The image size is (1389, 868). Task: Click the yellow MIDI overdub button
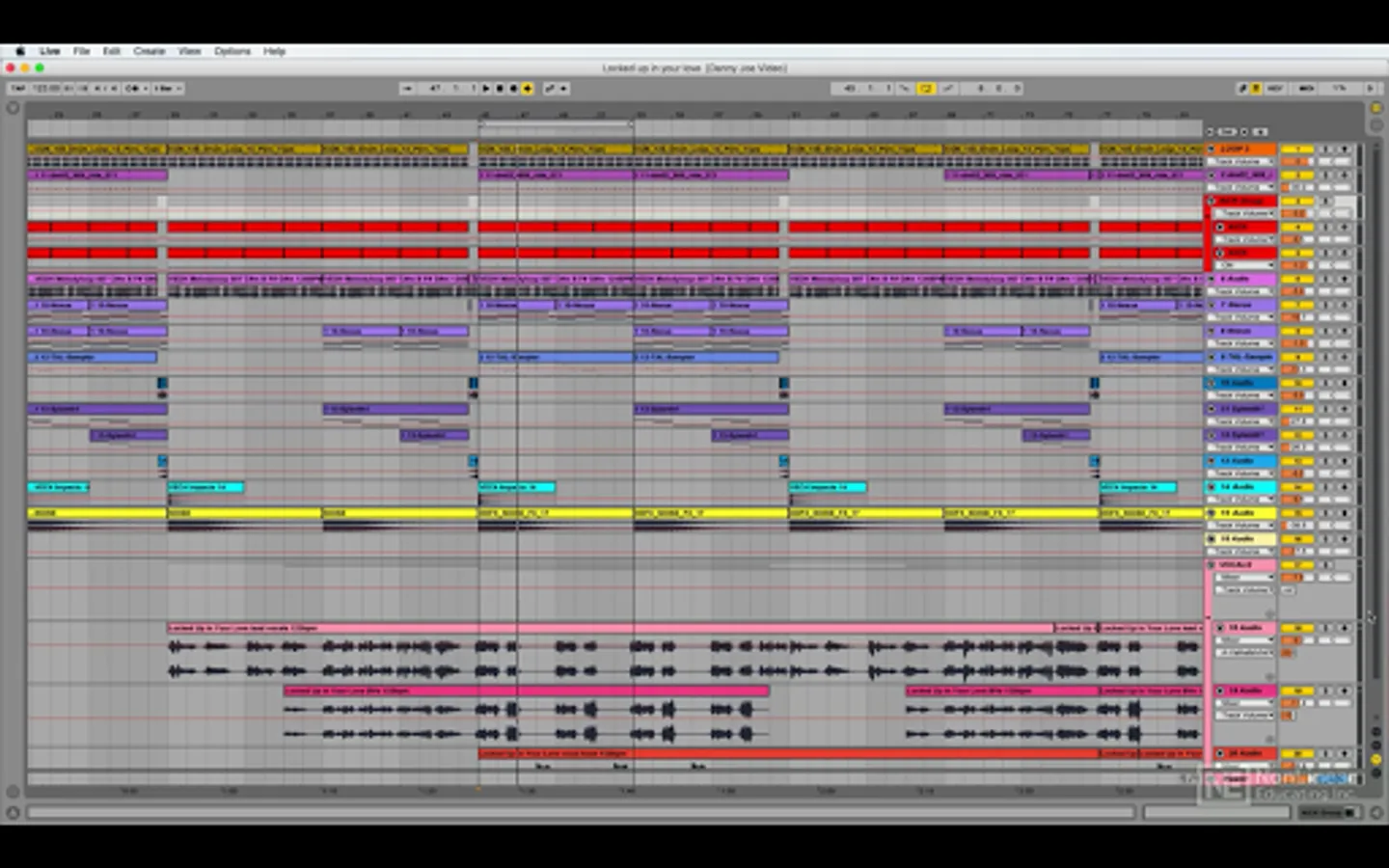point(528,88)
